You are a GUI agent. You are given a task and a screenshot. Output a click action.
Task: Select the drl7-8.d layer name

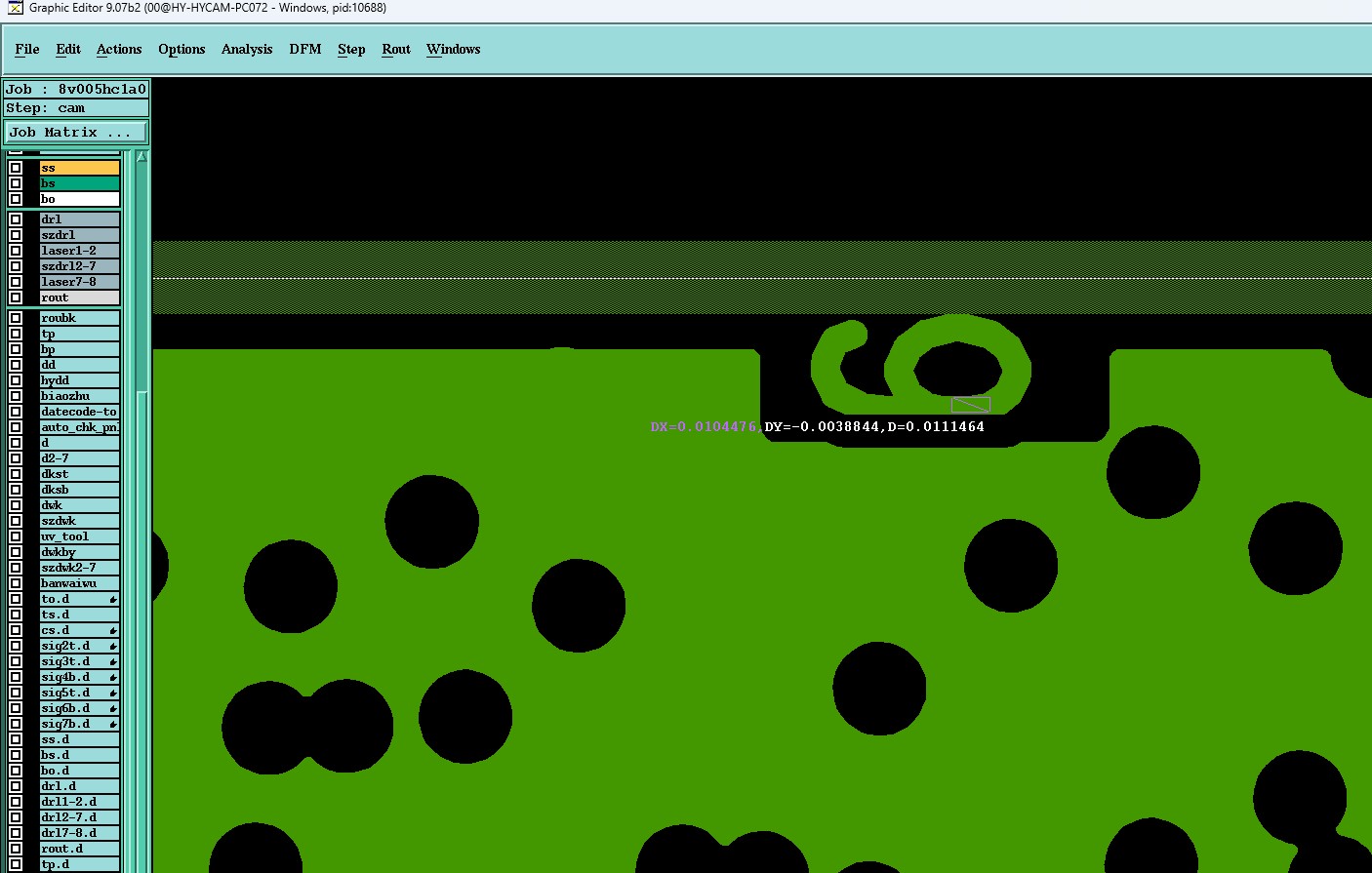pyautogui.click(x=79, y=833)
